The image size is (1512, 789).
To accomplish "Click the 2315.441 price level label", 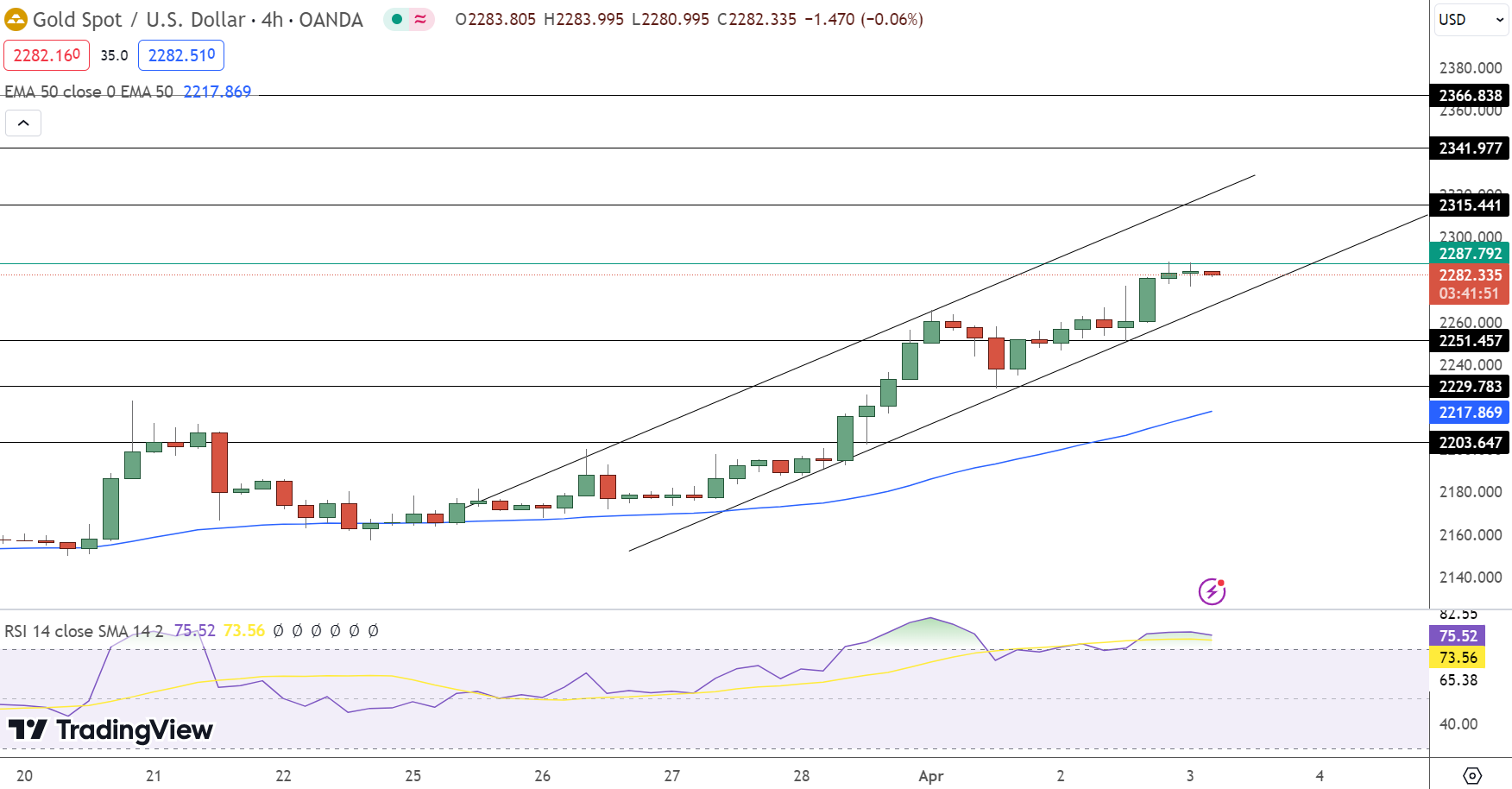I will tap(1470, 205).
